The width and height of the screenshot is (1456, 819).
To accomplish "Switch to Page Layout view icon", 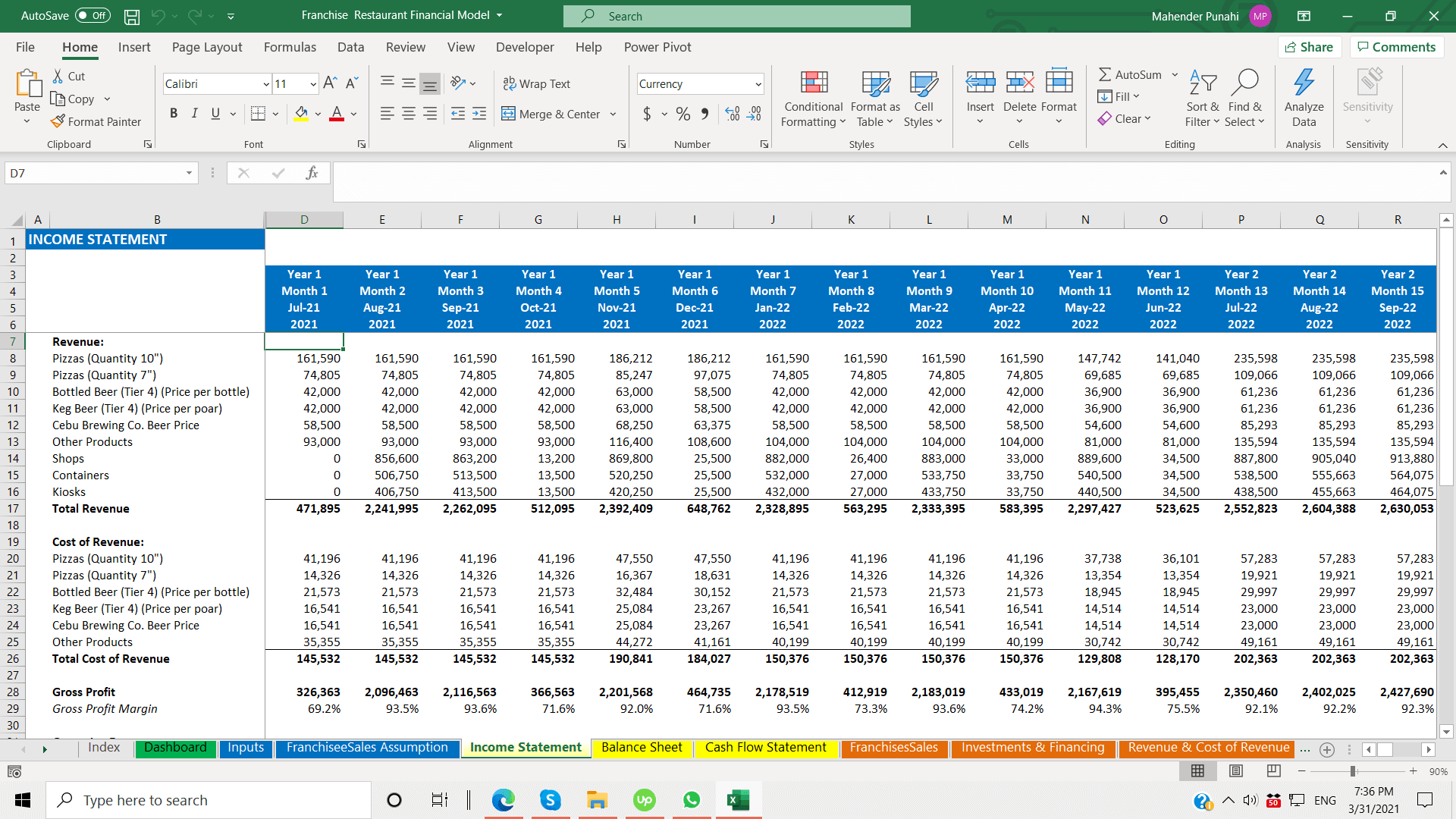I will click(x=1236, y=771).
